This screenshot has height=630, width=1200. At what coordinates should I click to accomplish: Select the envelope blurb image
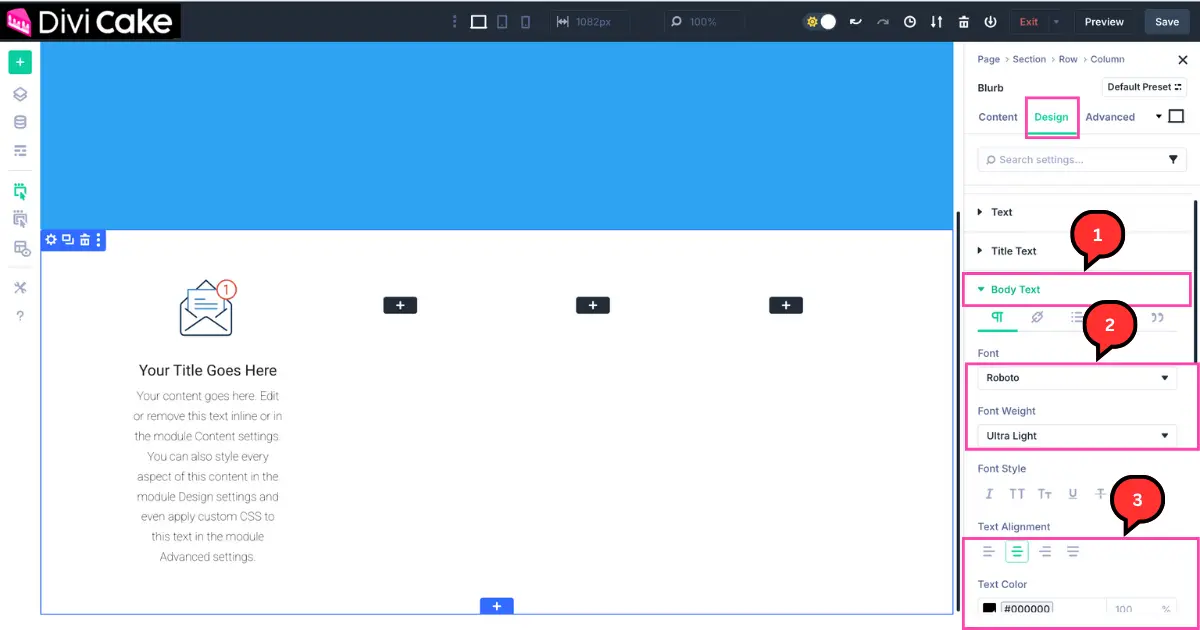click(208, 308)
